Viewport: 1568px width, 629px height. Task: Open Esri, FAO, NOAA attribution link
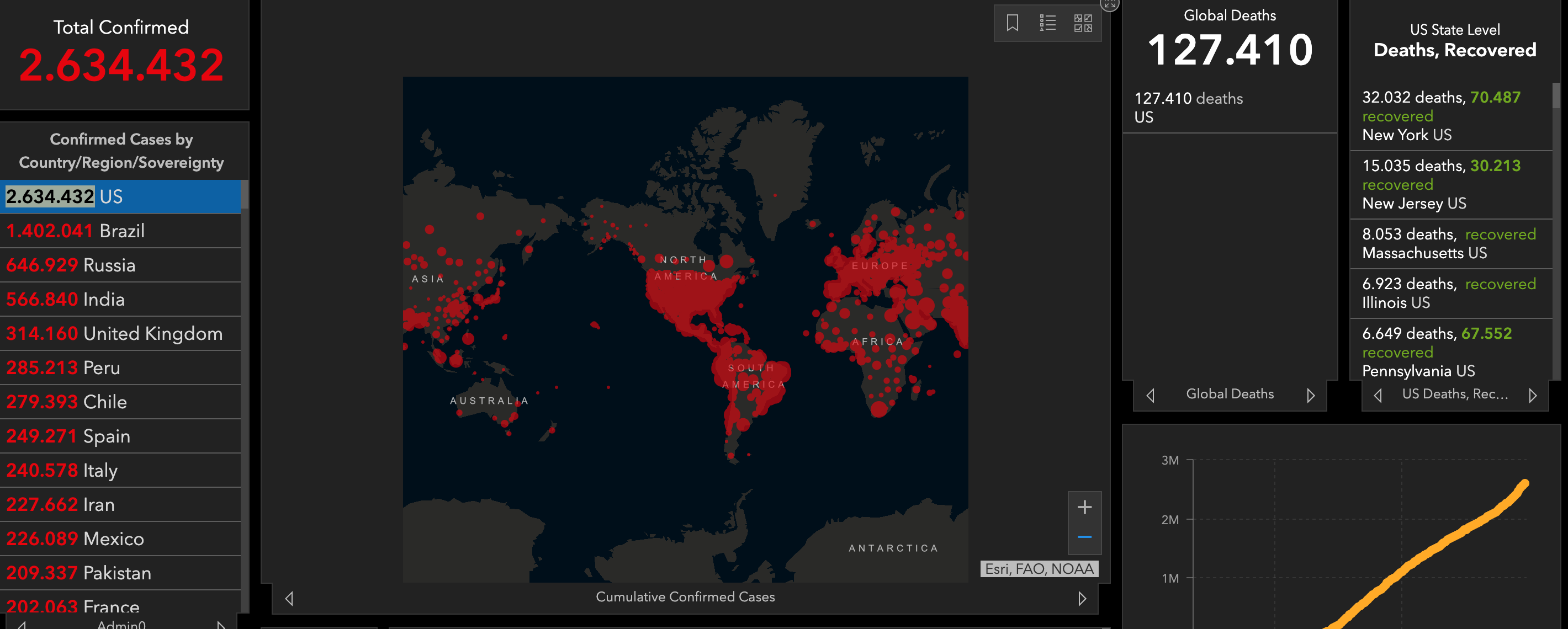(x=1039, y=569)
